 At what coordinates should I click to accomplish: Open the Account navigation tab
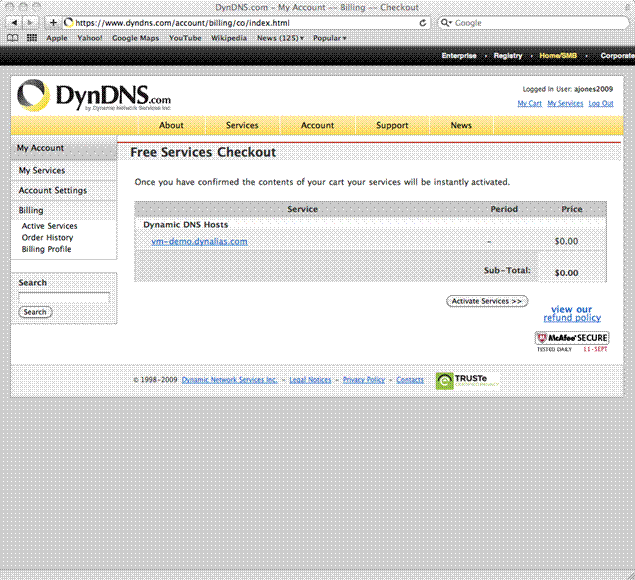(x=318, y=125)
